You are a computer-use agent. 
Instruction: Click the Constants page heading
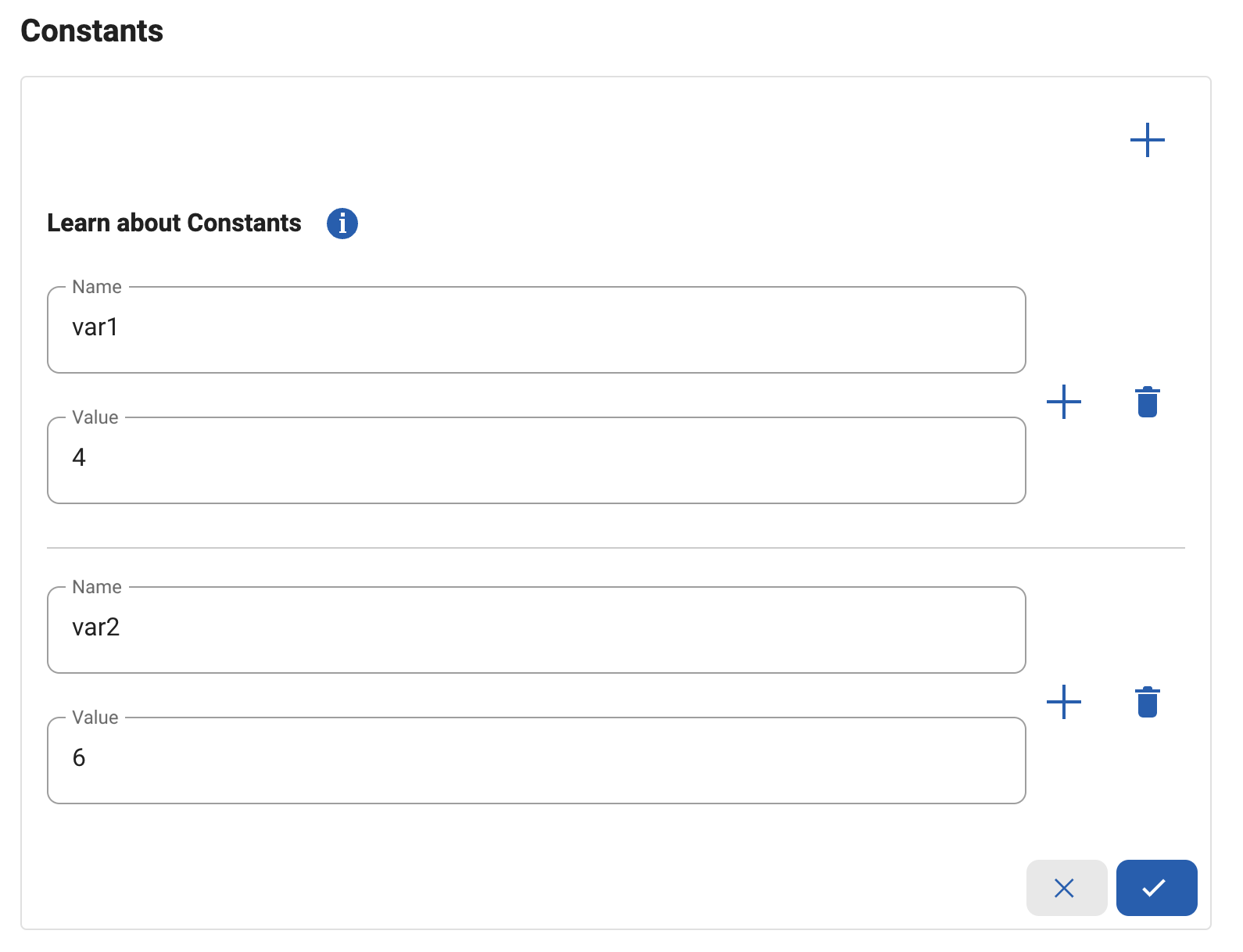click(x=92, y=31)
